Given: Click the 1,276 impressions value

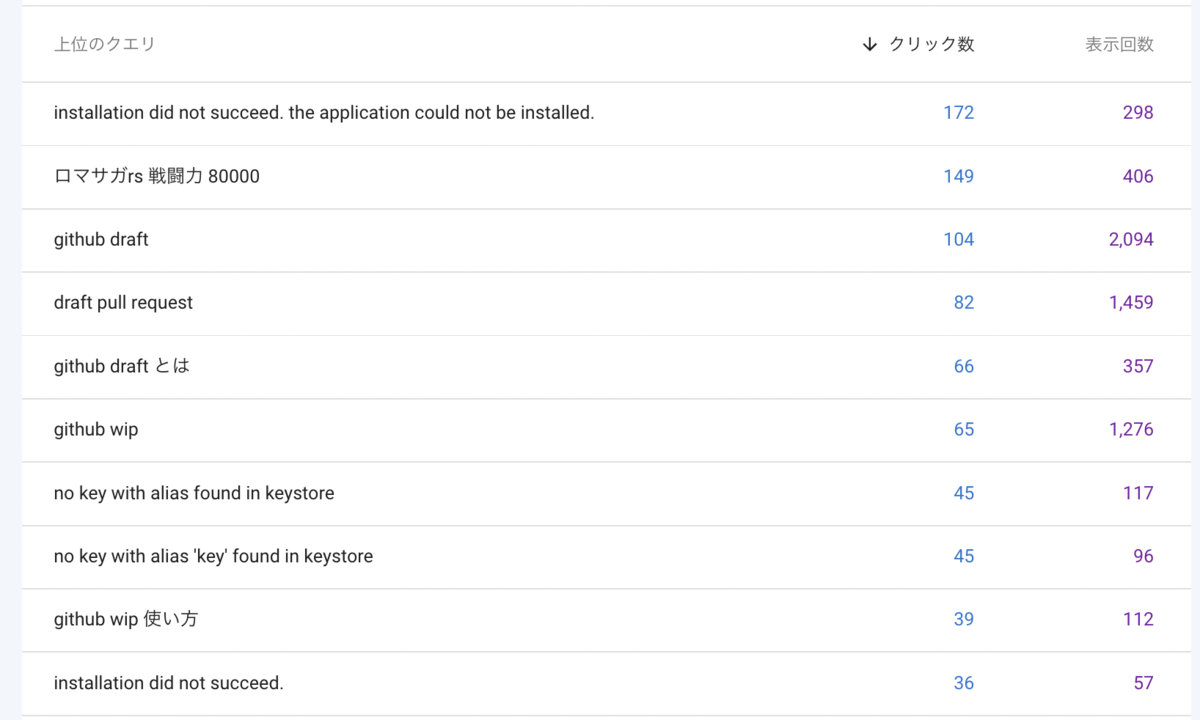Looking at the screenshot, I should 1131,429.
